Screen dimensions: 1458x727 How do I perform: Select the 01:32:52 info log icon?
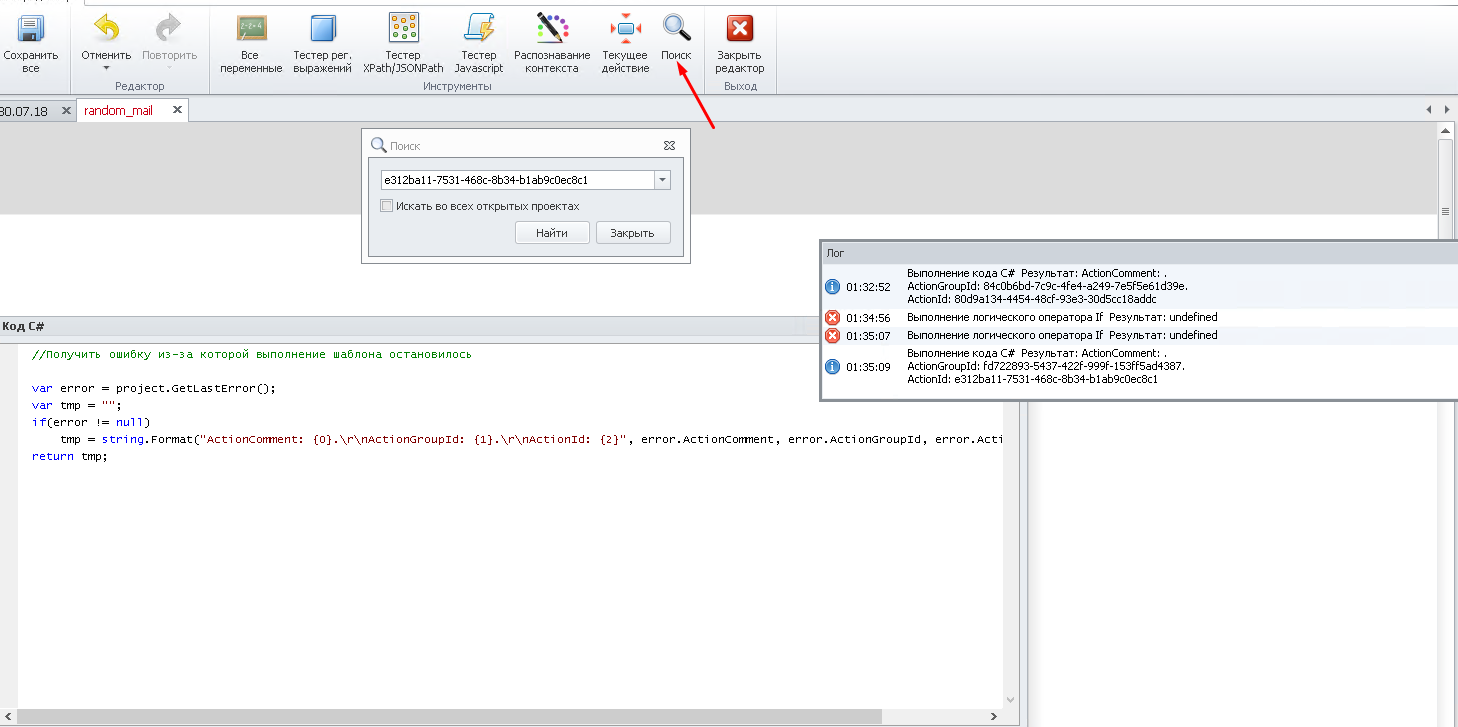click(x=832, y=287)
